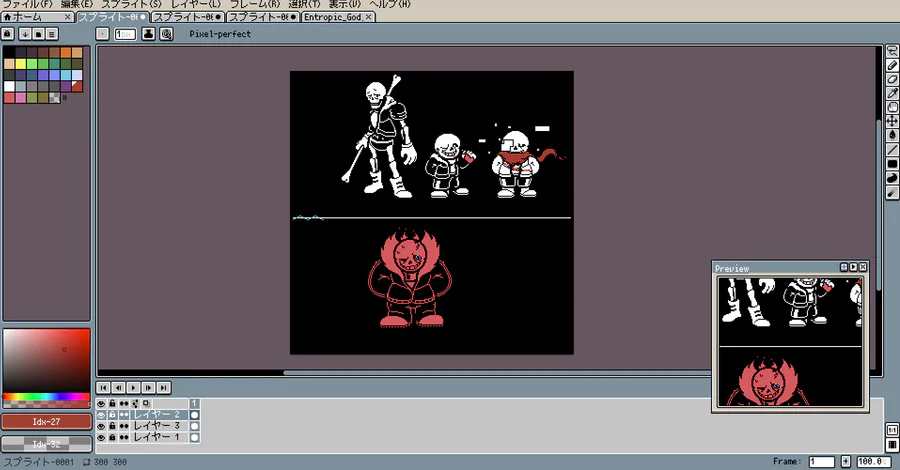Go to last frame
The width and height of the screenshot is (900, 470).
point(163,388)
